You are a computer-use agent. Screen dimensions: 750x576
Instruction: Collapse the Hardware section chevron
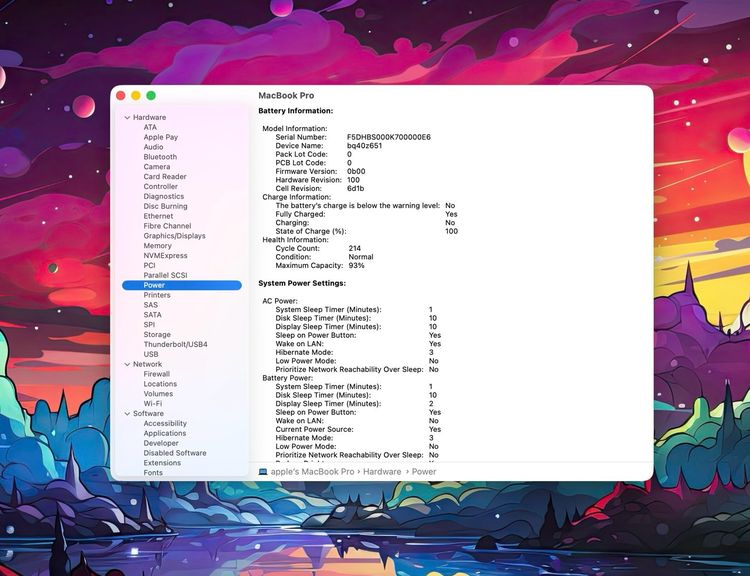[x=127, y=118]
